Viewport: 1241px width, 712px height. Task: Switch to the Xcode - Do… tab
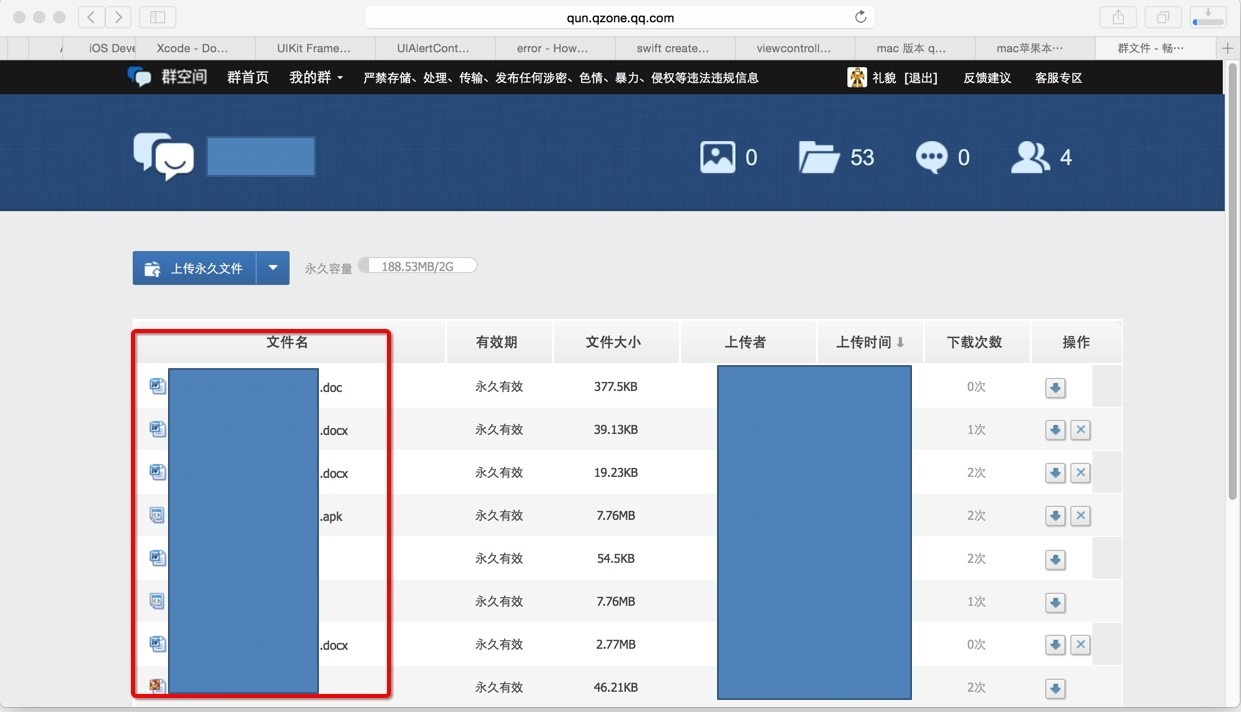pyautogui.click(x=195, y=48)
